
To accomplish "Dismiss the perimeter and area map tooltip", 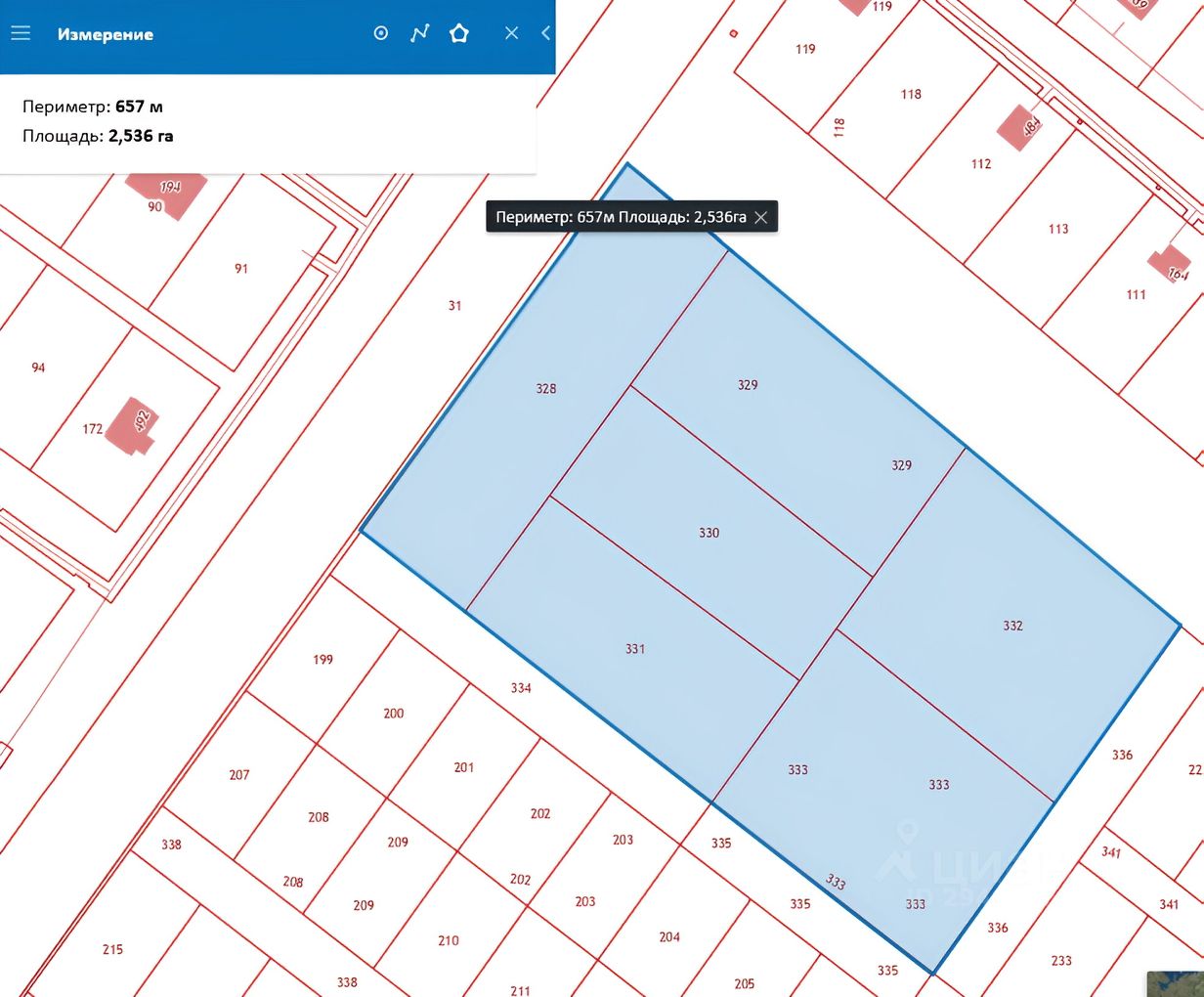I will pos(761,217).
